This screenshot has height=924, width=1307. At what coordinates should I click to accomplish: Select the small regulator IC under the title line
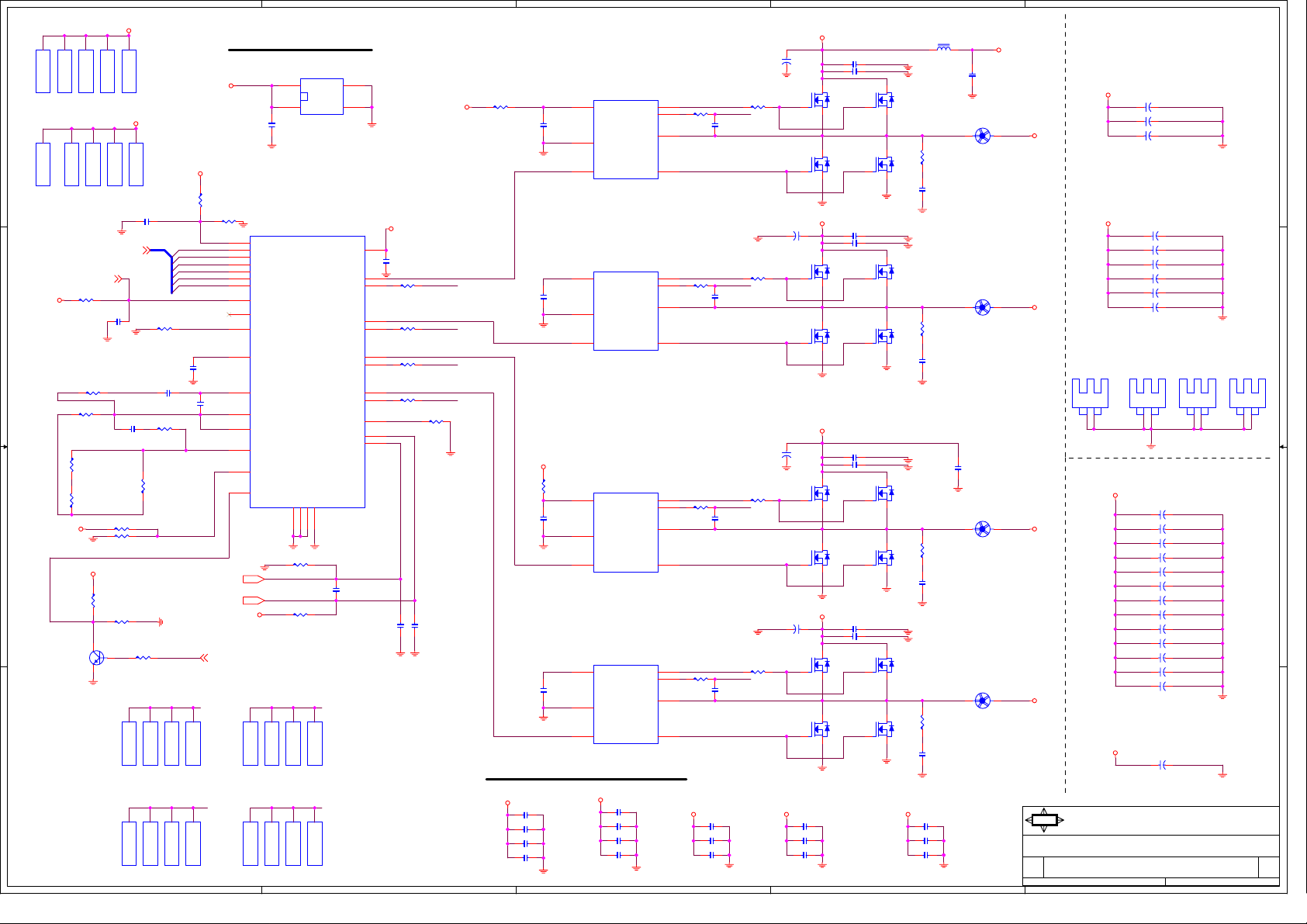[x=321, y=96]
